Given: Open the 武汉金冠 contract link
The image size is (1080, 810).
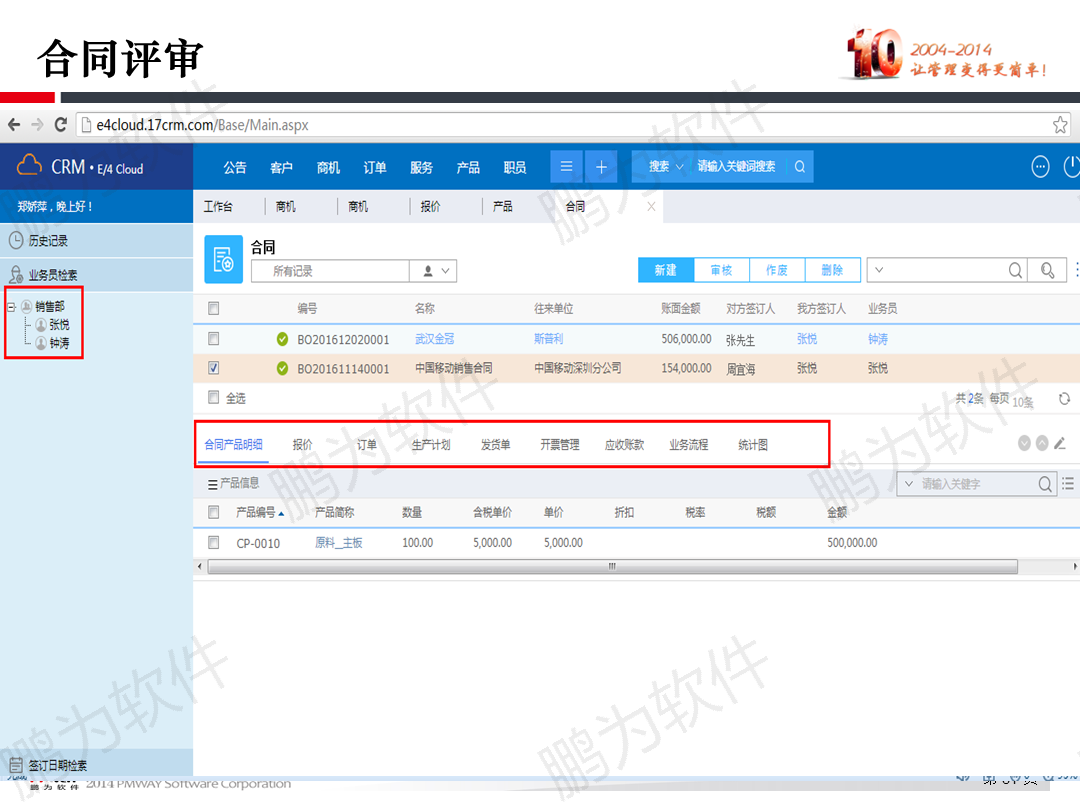Looking at the screenshot, I should [434, 339].
